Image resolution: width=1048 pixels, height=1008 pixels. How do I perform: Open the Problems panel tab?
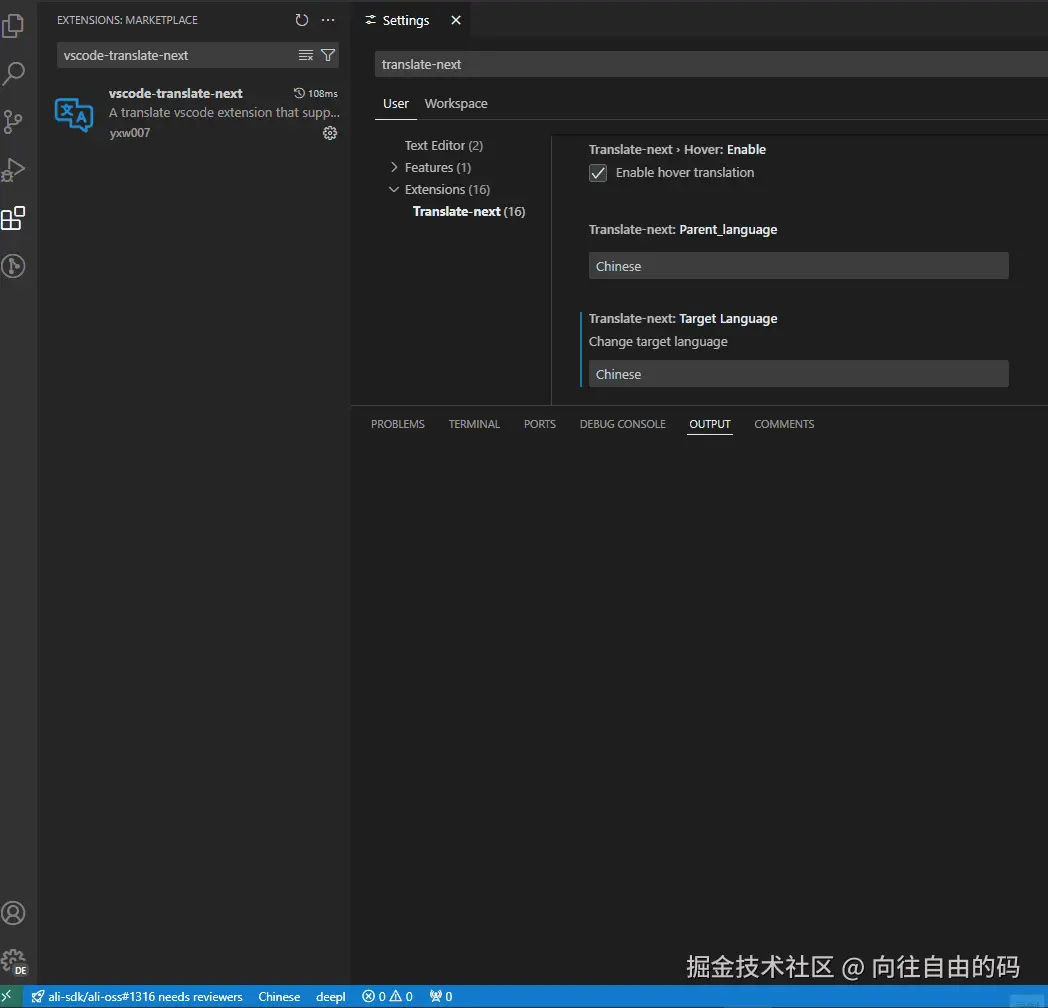[x=398, y=424]
